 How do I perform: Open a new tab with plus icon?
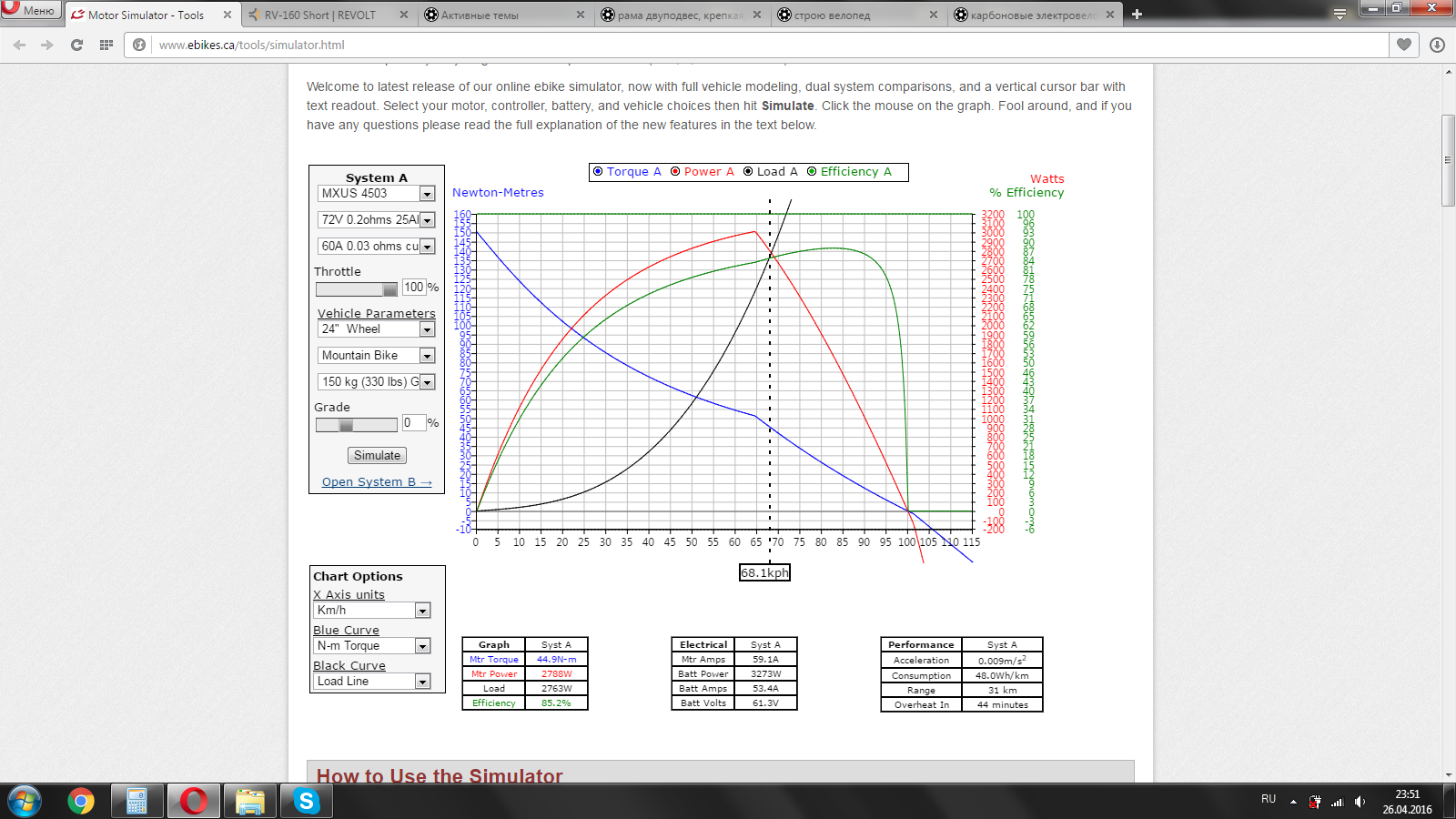point(1137,15)
